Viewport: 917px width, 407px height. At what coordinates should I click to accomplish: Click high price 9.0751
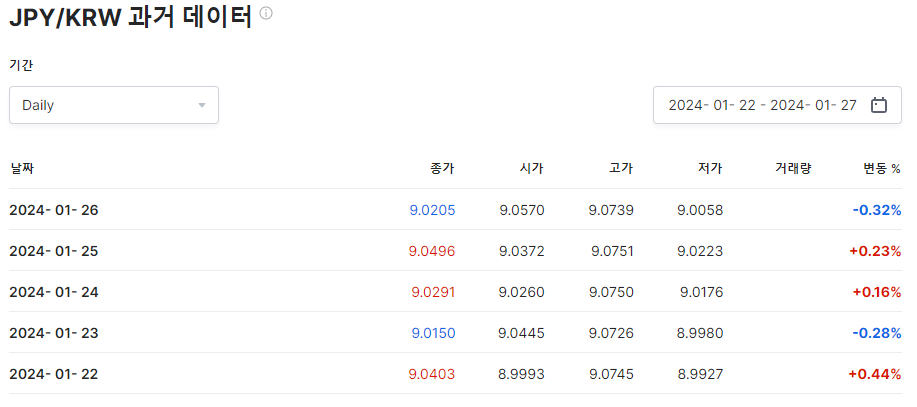[x=612, y=251]
